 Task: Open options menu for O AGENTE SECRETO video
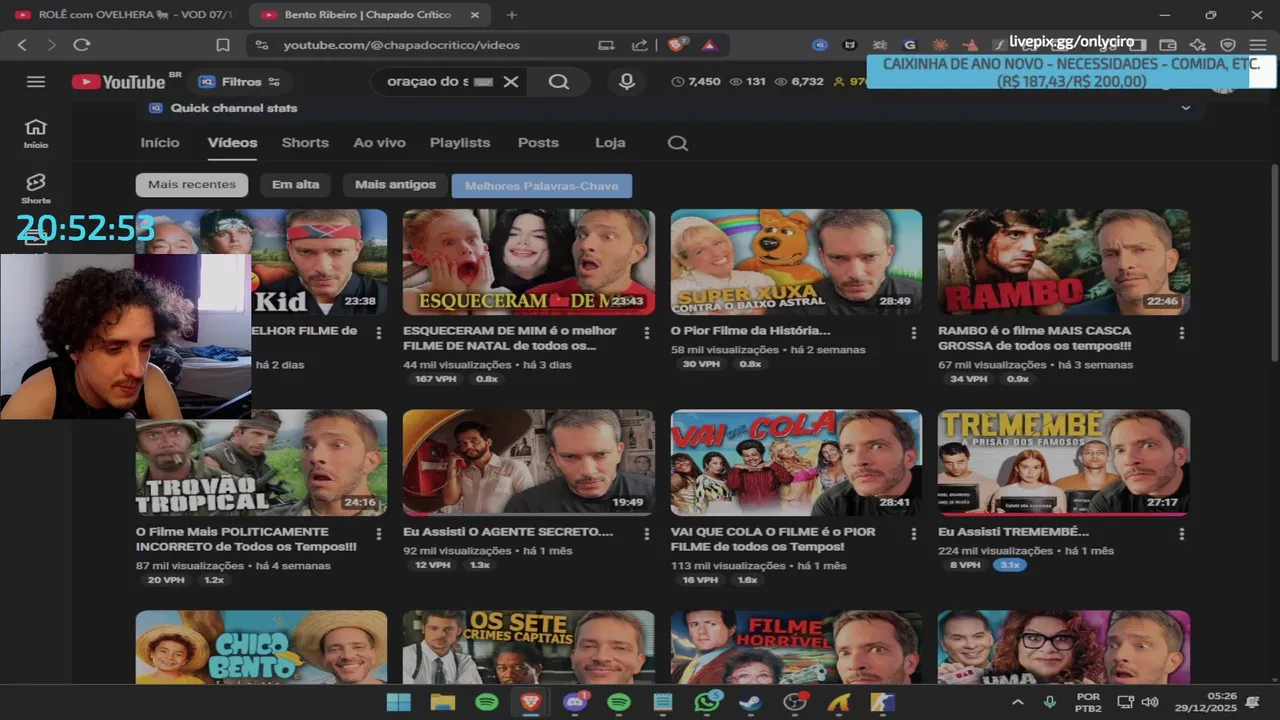646,534
